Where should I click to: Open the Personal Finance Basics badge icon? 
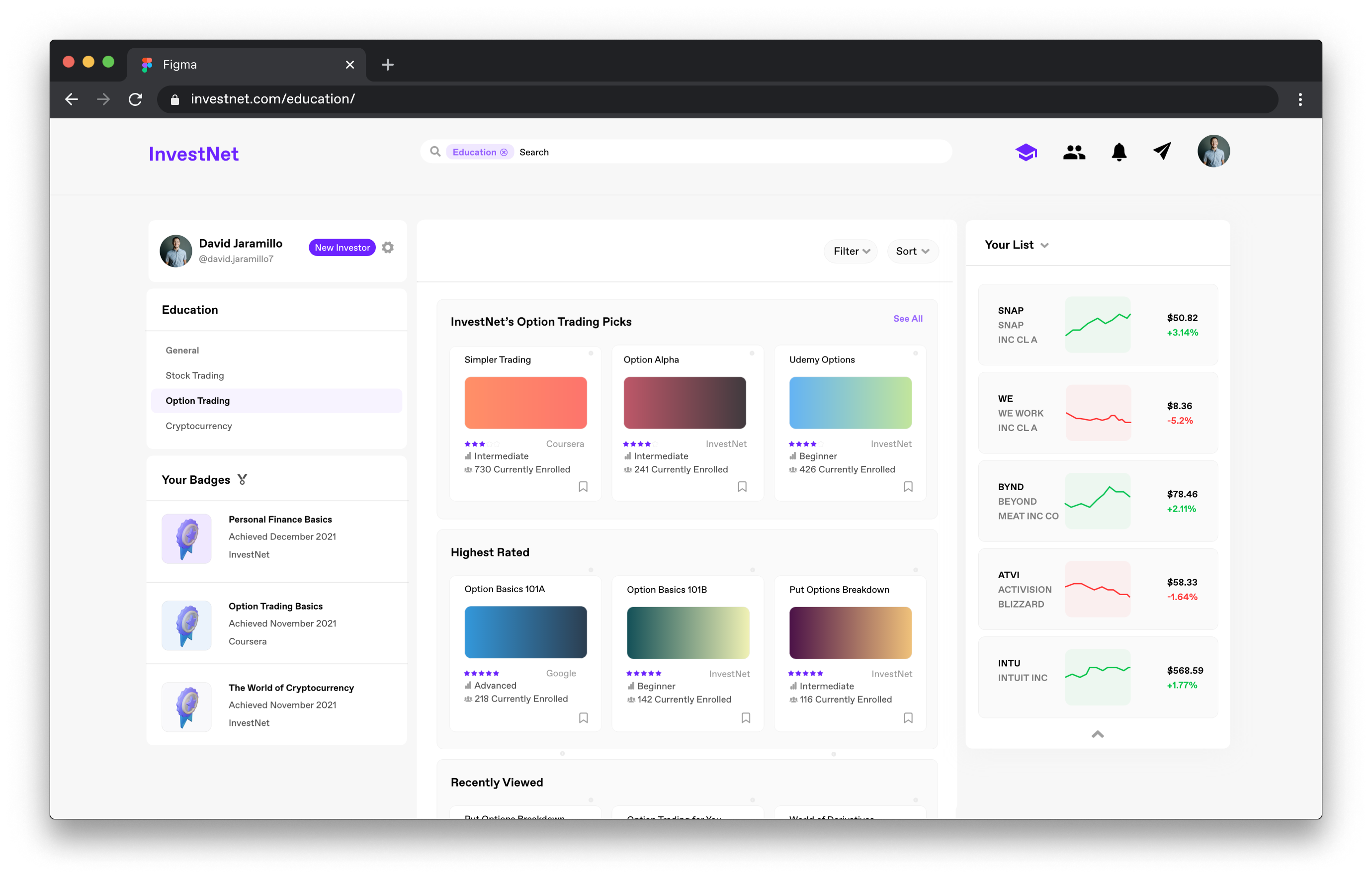pos(186,538)
